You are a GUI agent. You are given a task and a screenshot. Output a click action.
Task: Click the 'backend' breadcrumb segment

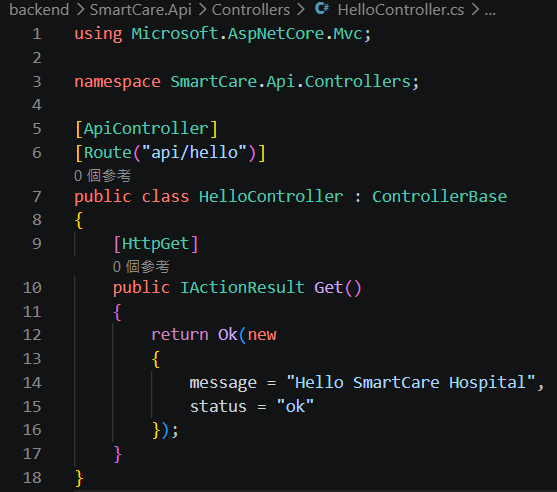(39, 10)
